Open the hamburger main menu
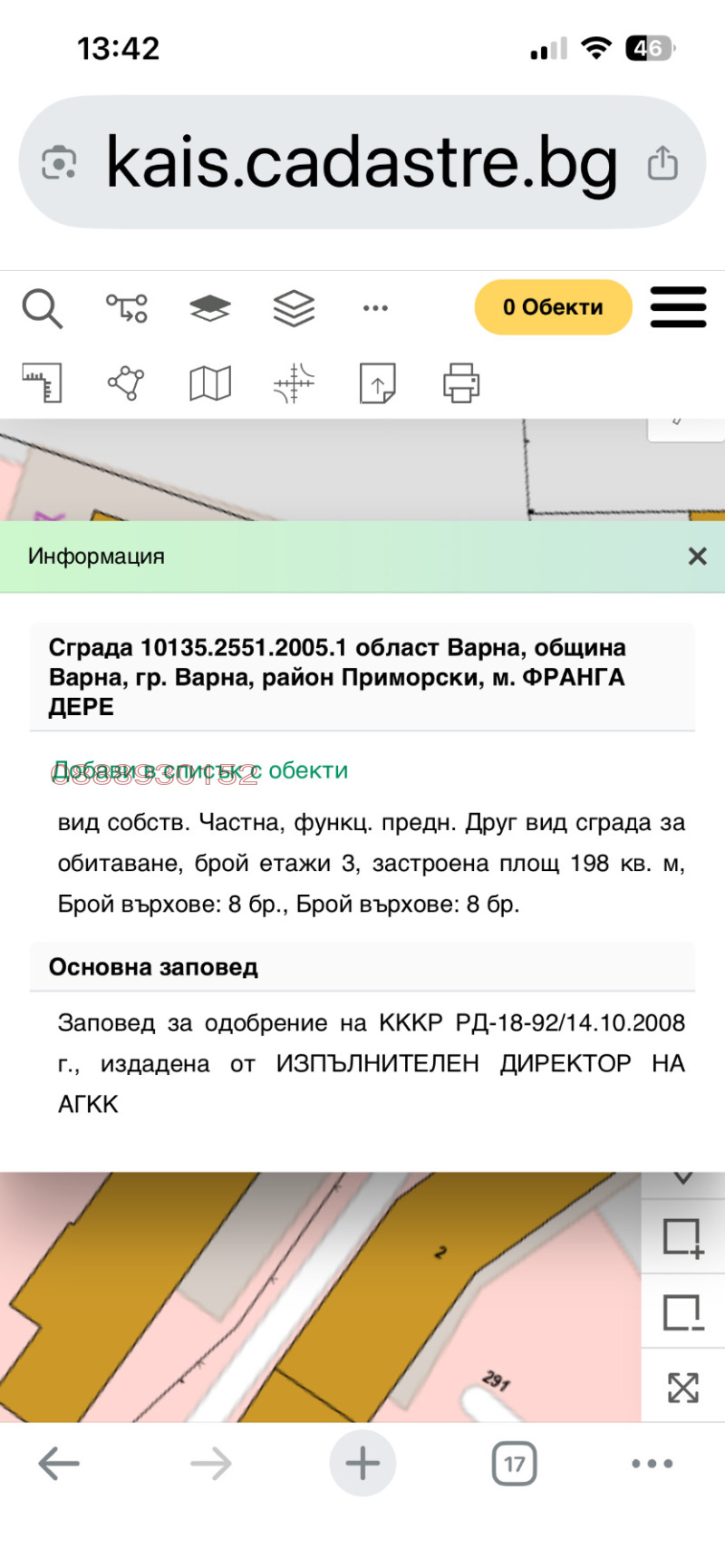725x1568 pixels. pos(678,307)
